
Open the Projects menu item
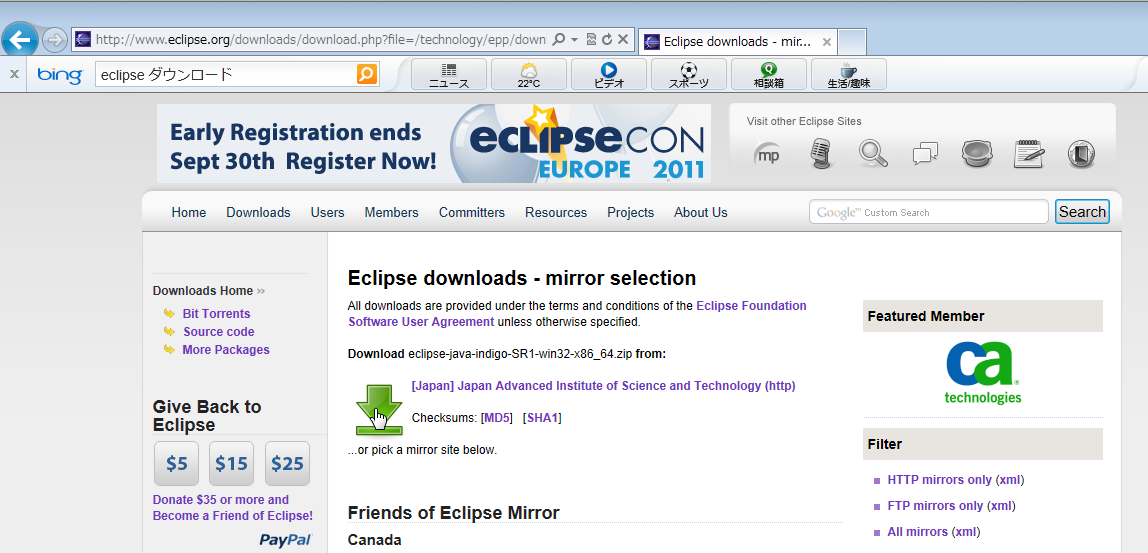pos(630,212)
